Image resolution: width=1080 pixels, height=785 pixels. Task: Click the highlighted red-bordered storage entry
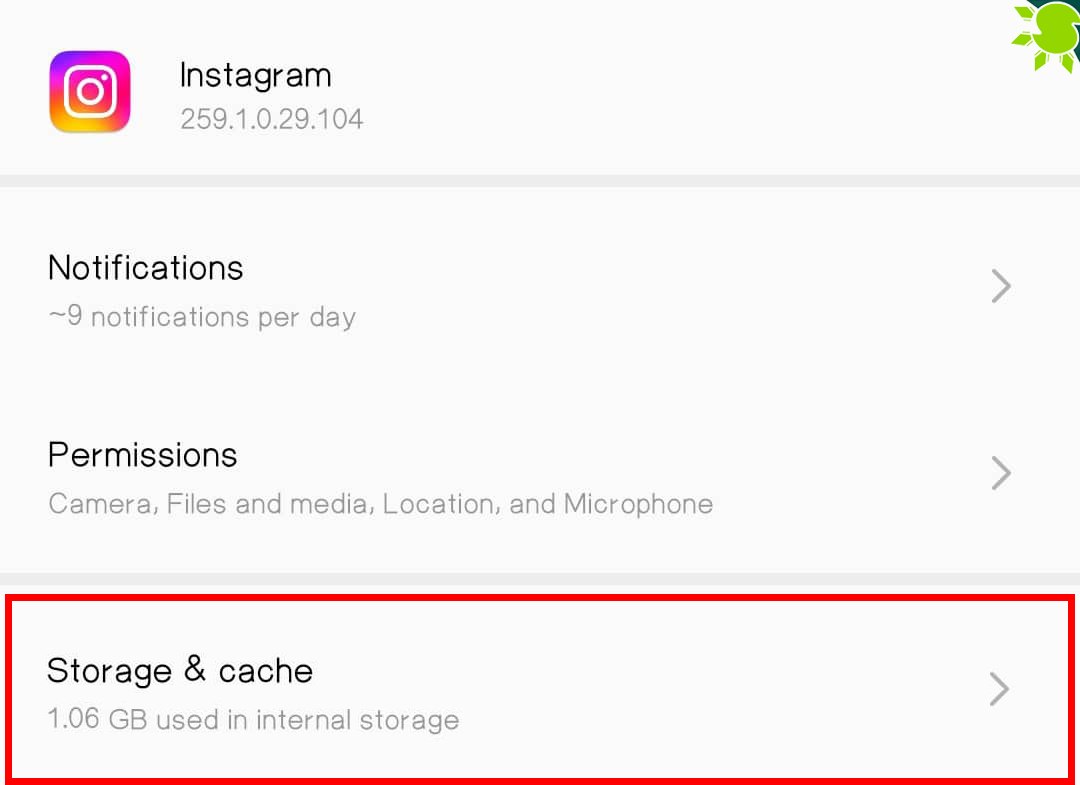(540, 688)
